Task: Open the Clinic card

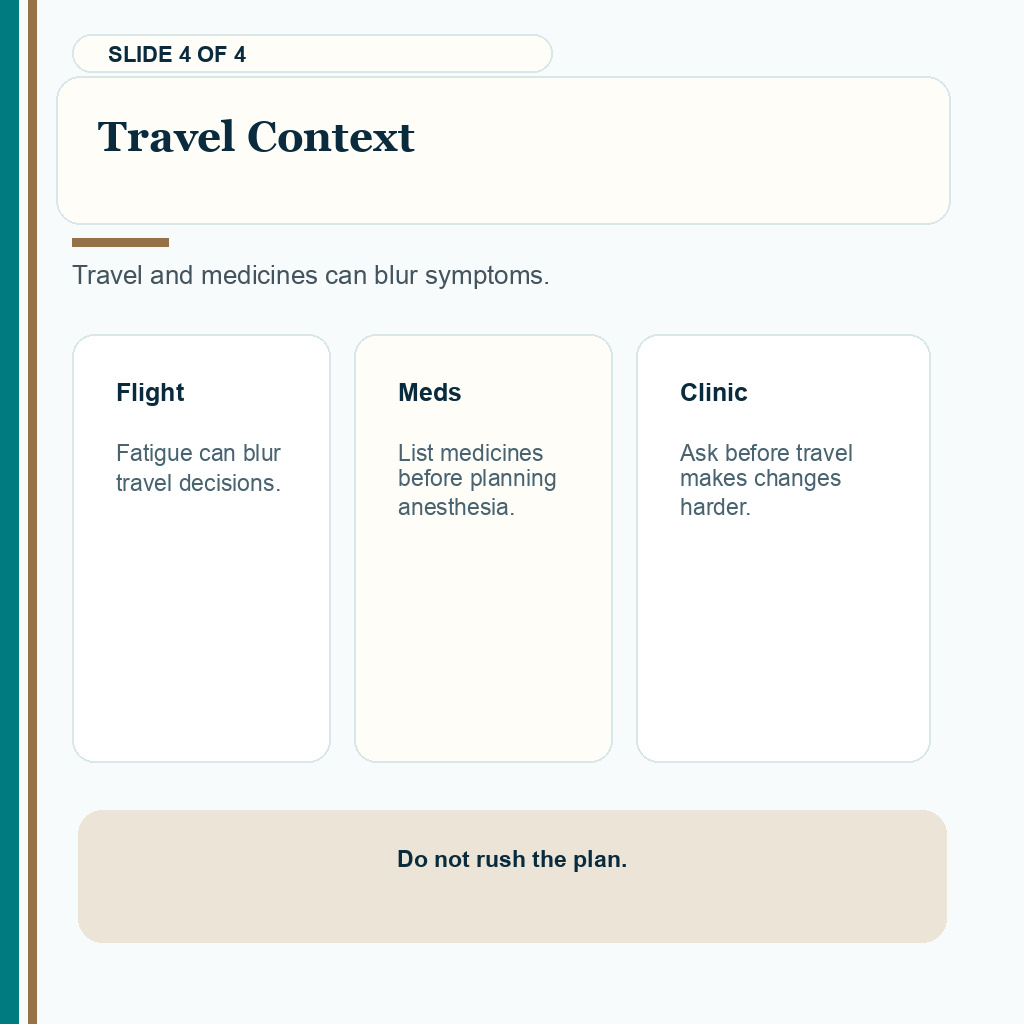Action: click(x=783, y=548)
